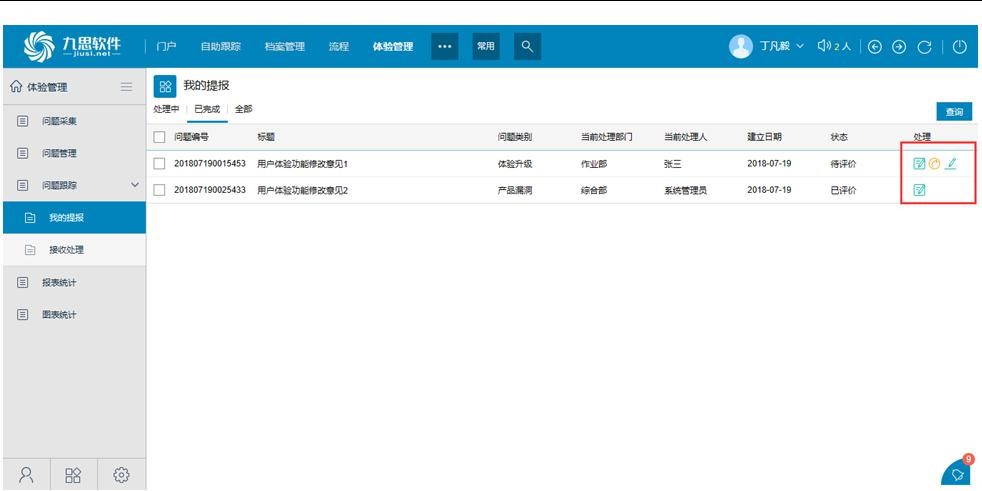
Task: Click the refresh arrow icon in header
Action: [924, 46]
